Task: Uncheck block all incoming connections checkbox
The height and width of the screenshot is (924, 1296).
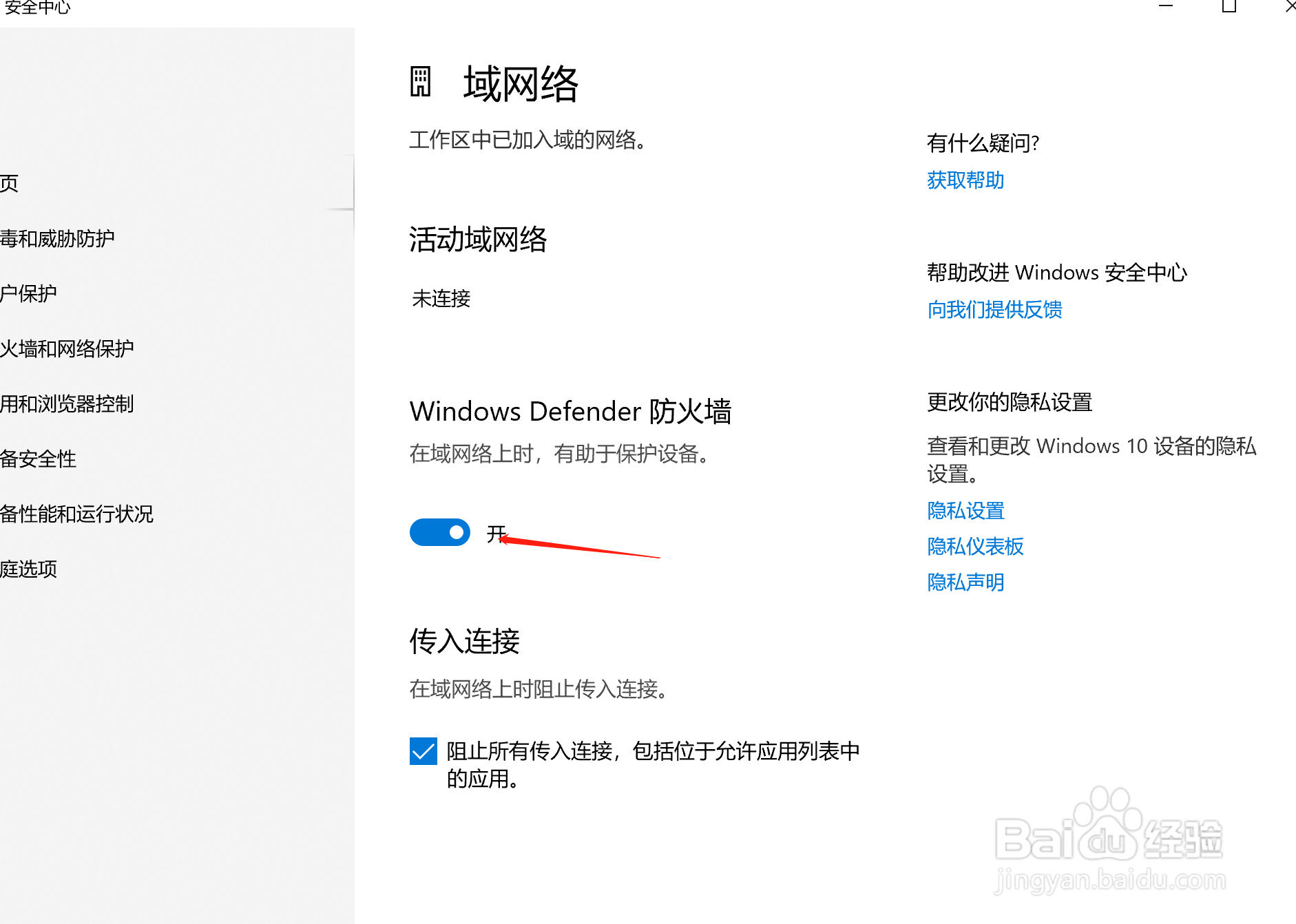Action: [x=423, y=750]
